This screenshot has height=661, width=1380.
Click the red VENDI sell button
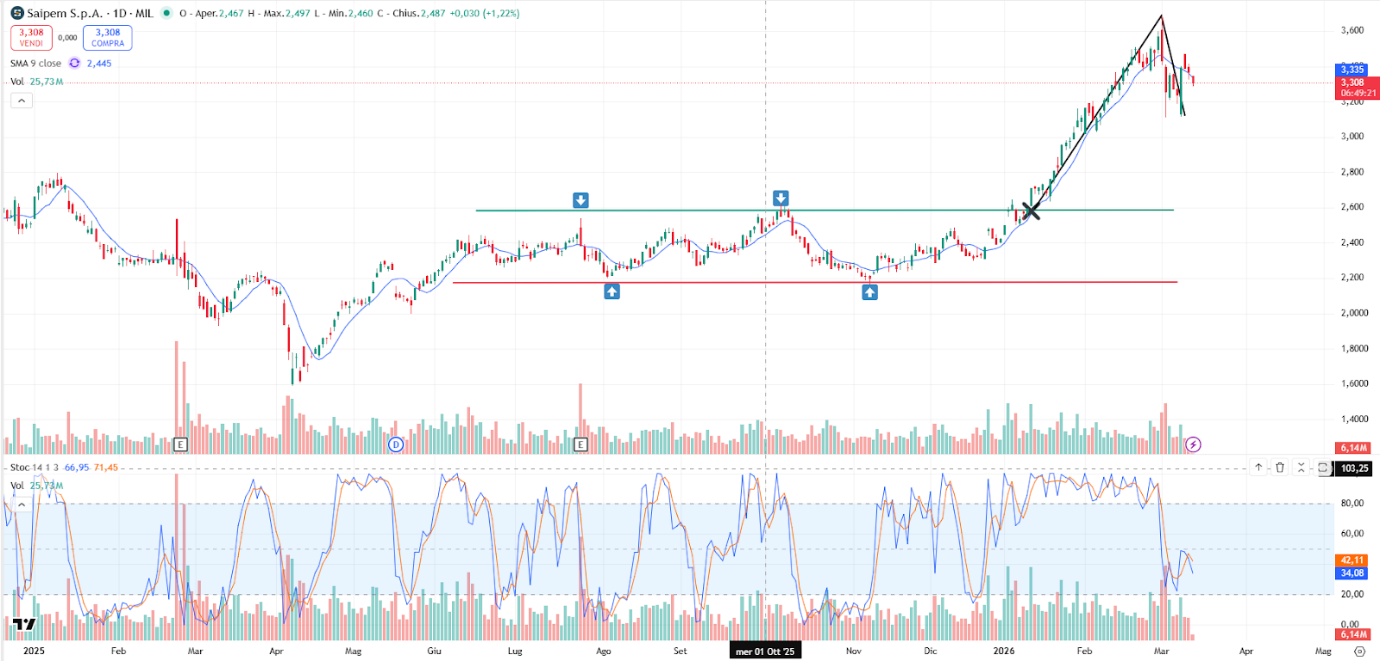tap(31, 36)
